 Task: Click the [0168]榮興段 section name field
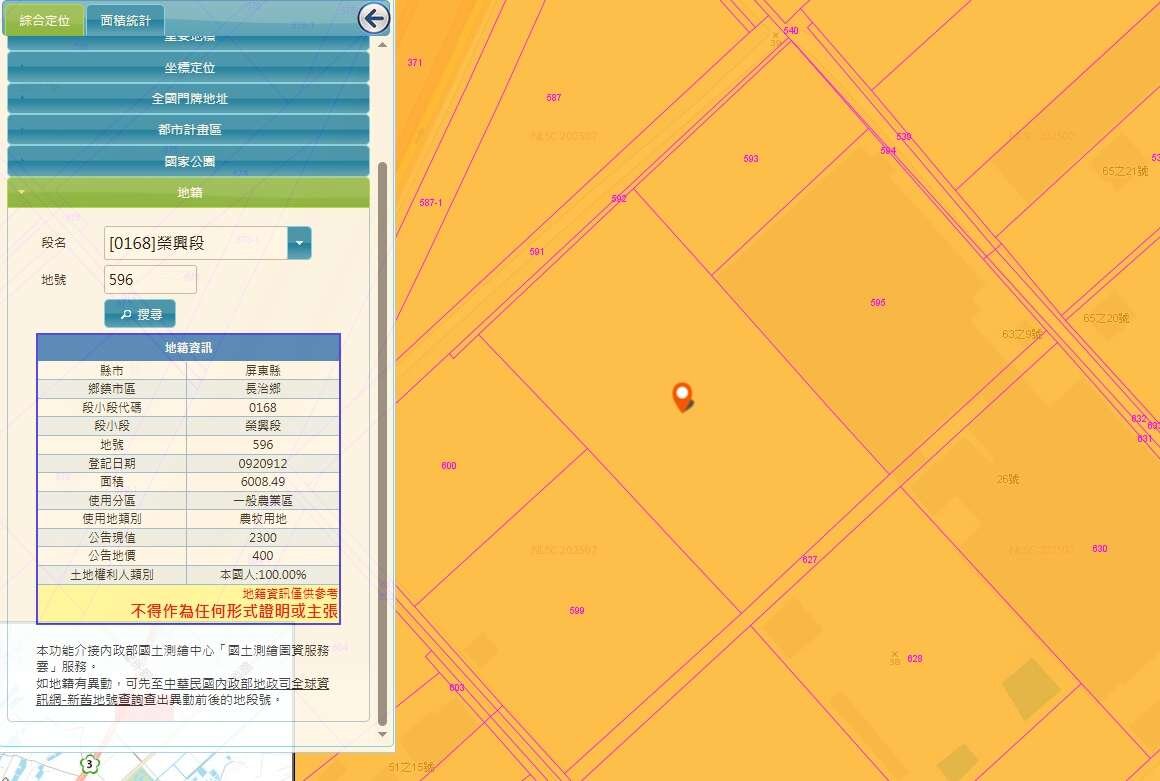click(195, 243)
